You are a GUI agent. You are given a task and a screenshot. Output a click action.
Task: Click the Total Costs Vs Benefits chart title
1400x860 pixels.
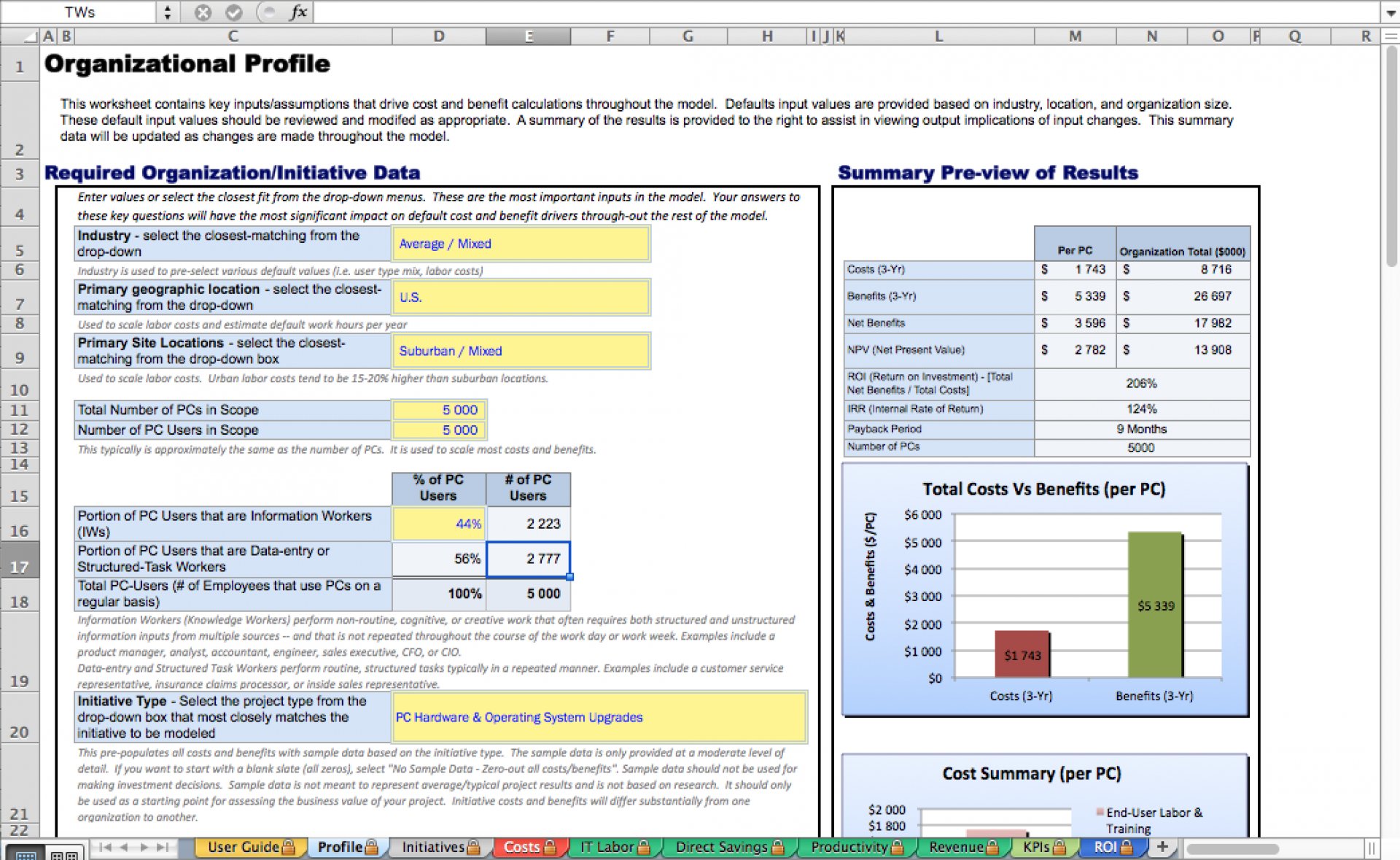point(1043,489)
